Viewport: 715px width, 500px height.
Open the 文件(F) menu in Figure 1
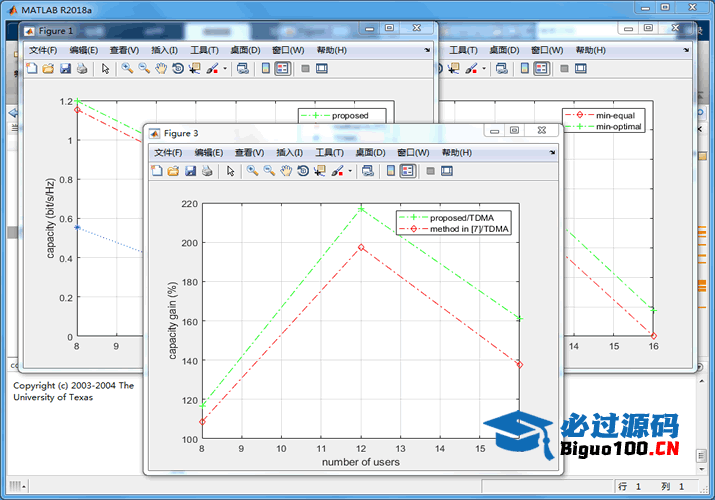[x=43, y=50]
